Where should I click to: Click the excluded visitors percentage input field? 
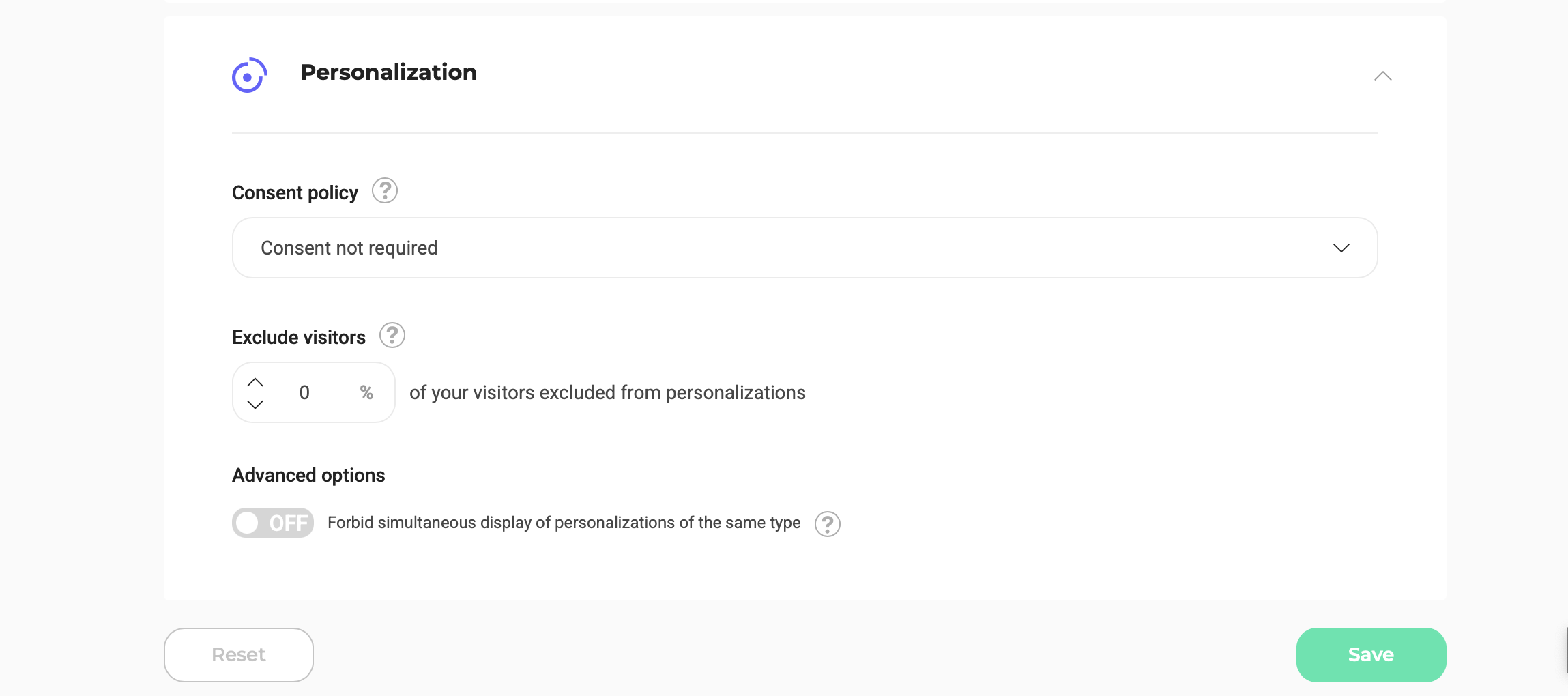click(x=306, y=392)
